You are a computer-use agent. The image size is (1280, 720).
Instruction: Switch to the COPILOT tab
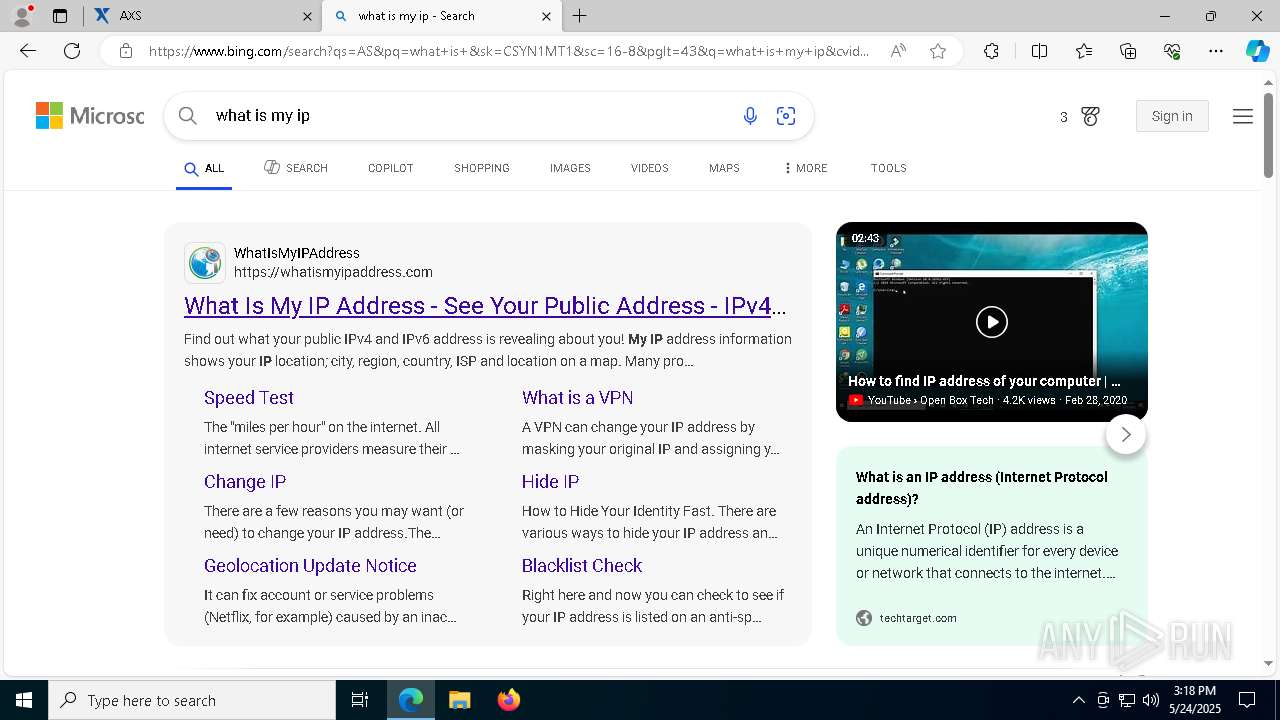coord(391,168)
